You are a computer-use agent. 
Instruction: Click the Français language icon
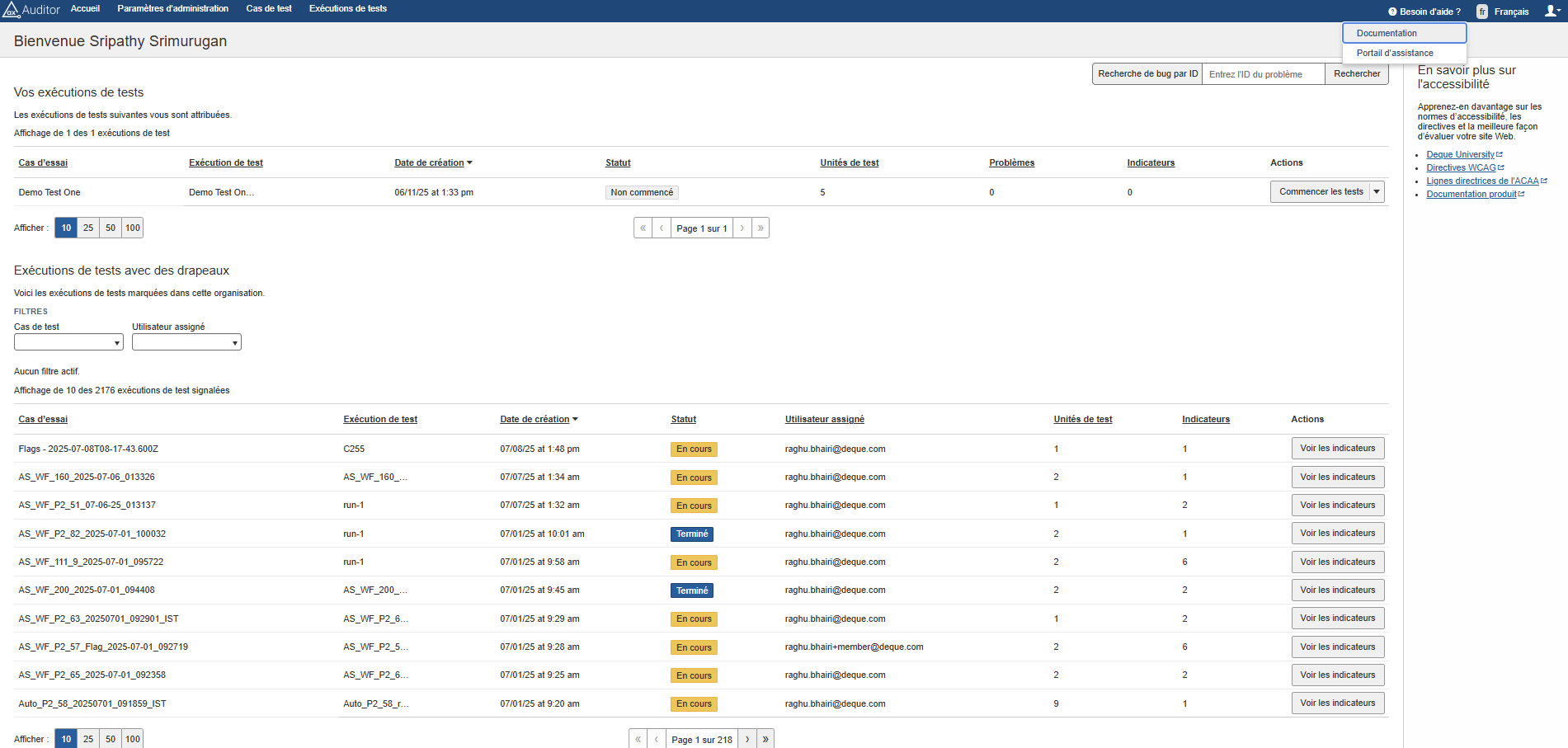(x=1482, y=12)
